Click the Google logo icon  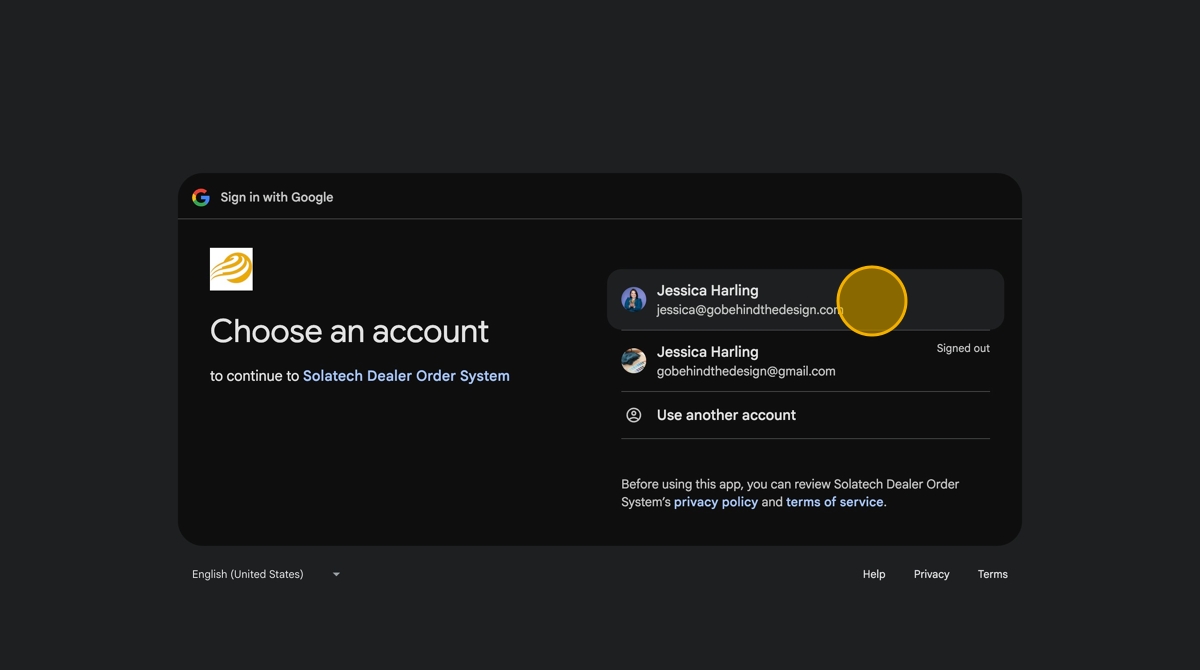(201, 197)
